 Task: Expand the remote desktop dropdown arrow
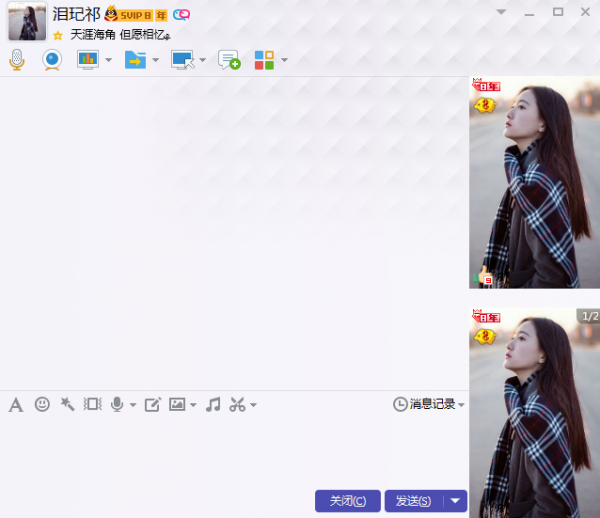[203, 60]
